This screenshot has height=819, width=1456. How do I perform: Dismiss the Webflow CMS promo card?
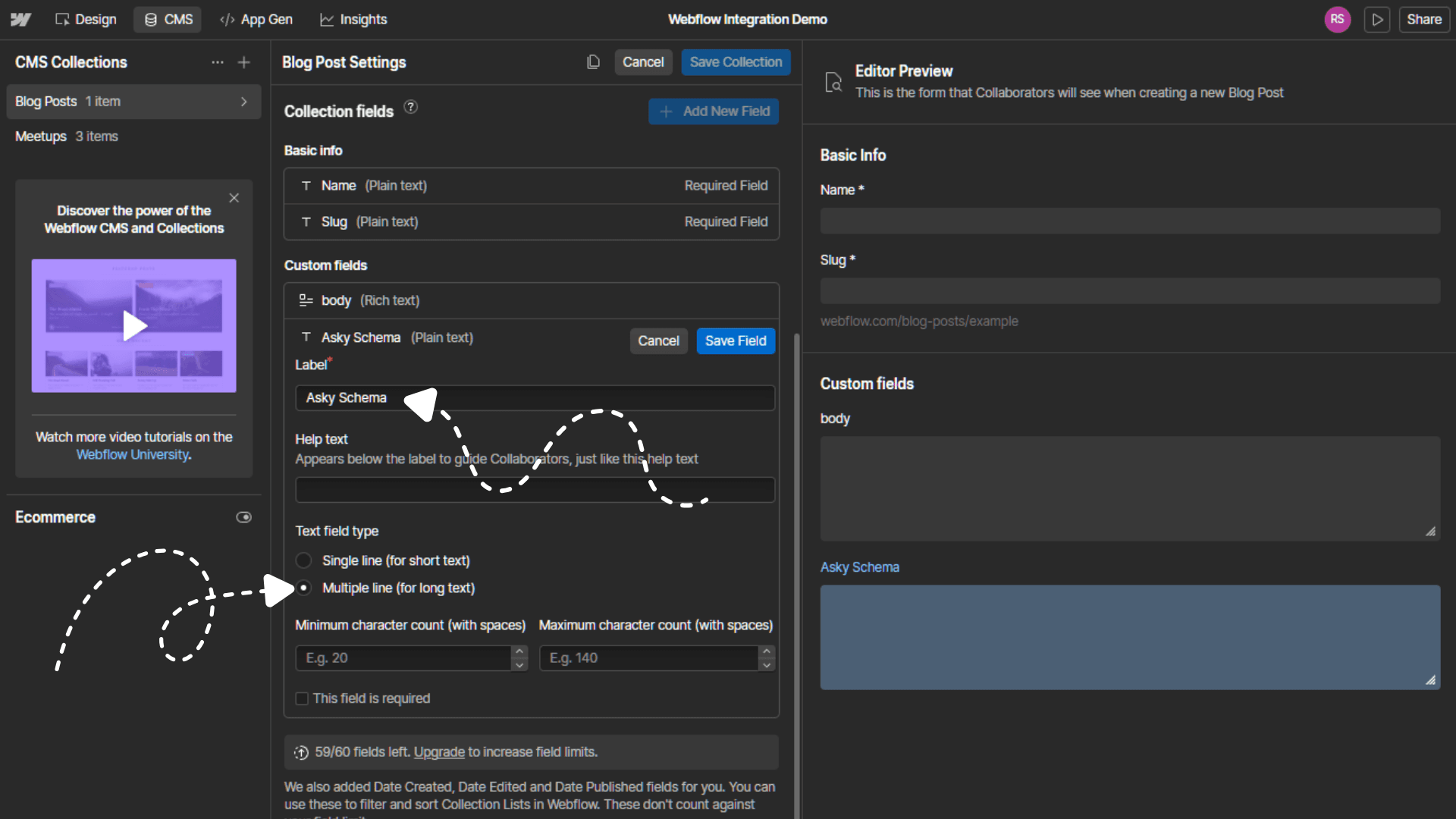coord(234,198)
